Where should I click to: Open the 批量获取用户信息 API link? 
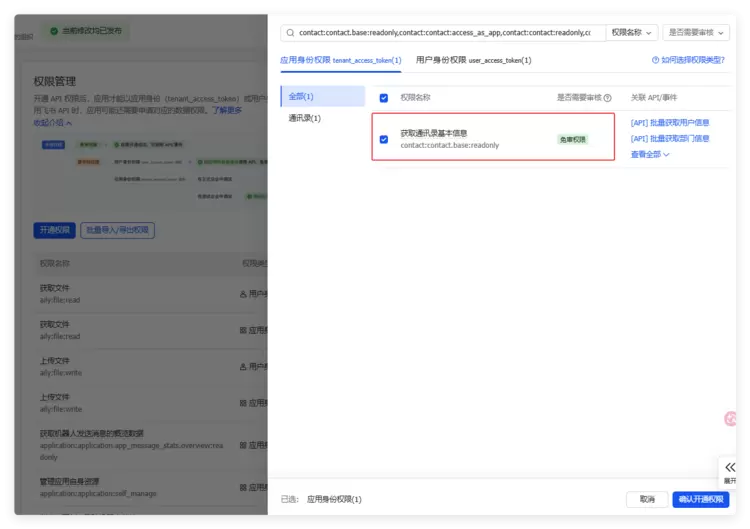[670, 123]
